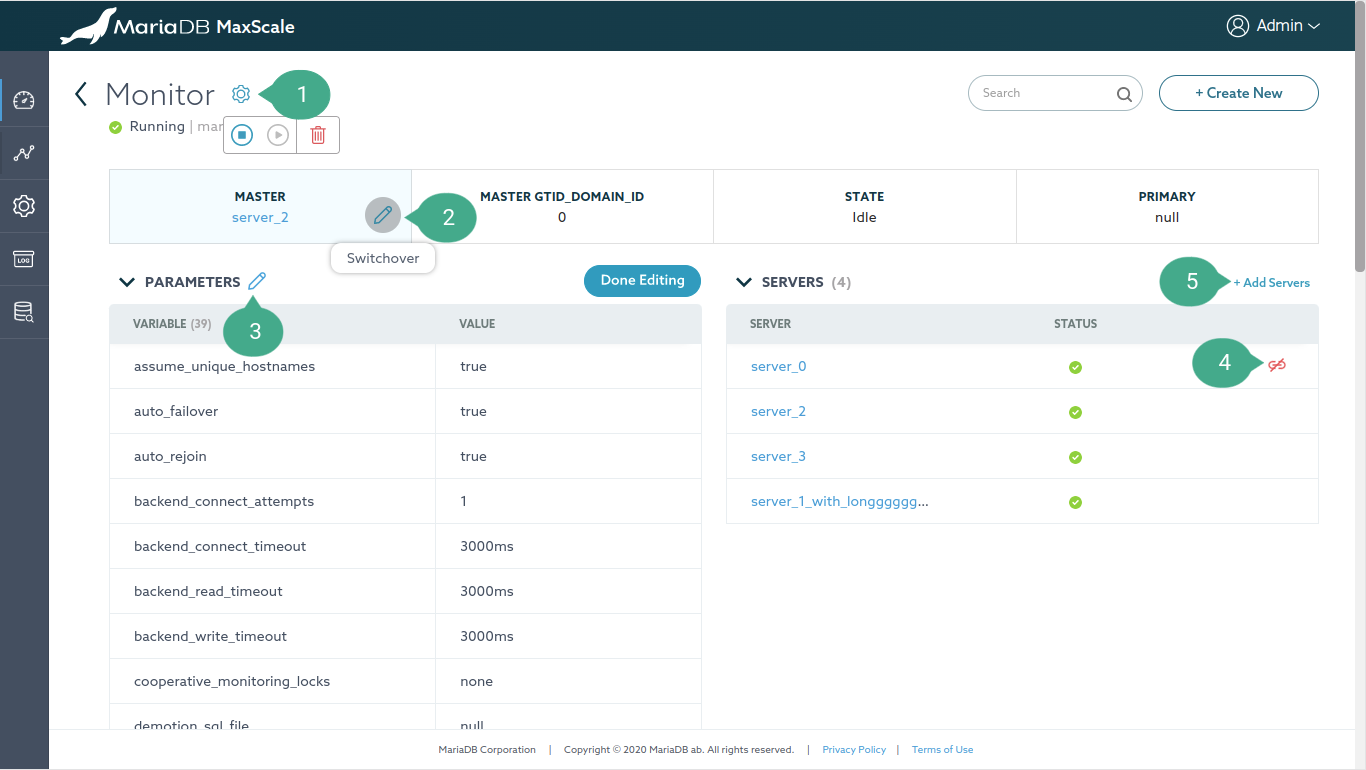The width and height of the screenshot is (1366, 770).
Task: Open server_0 in the servers list
Action: (778, 366)
